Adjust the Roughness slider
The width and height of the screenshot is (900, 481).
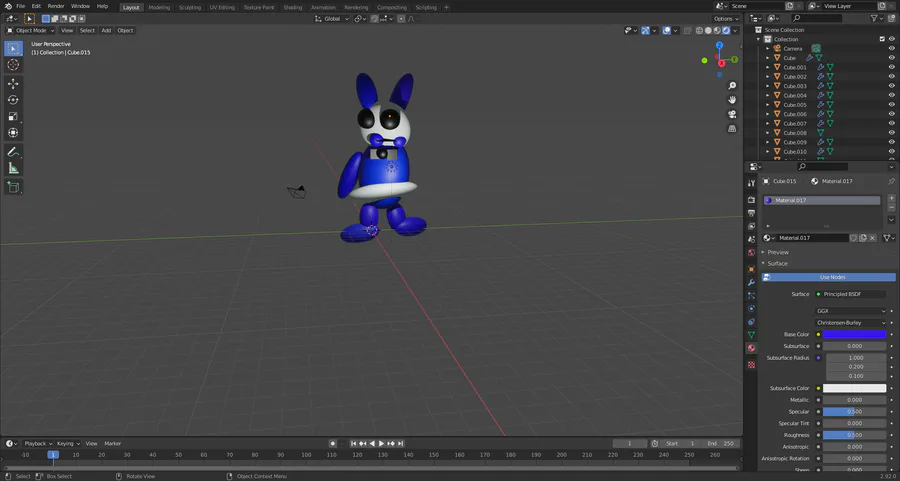click(x=854, y=435)
